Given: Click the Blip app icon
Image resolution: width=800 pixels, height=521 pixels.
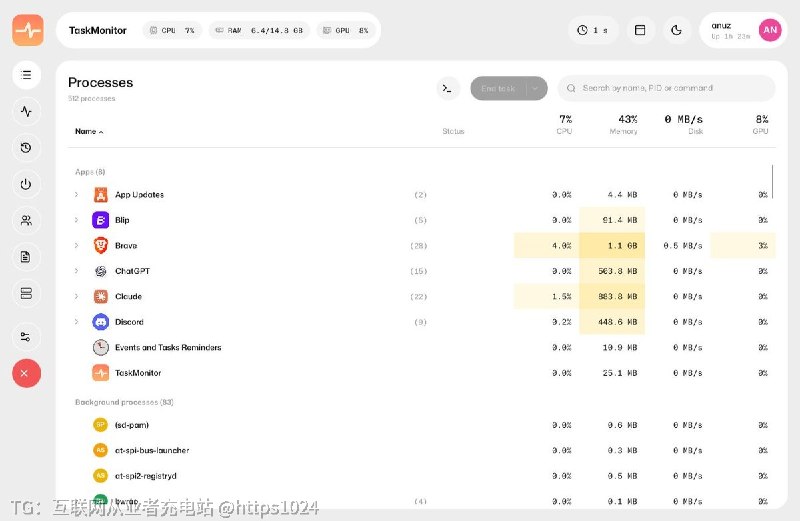Looking at the screenshot, I should click(x=101, y=220).
